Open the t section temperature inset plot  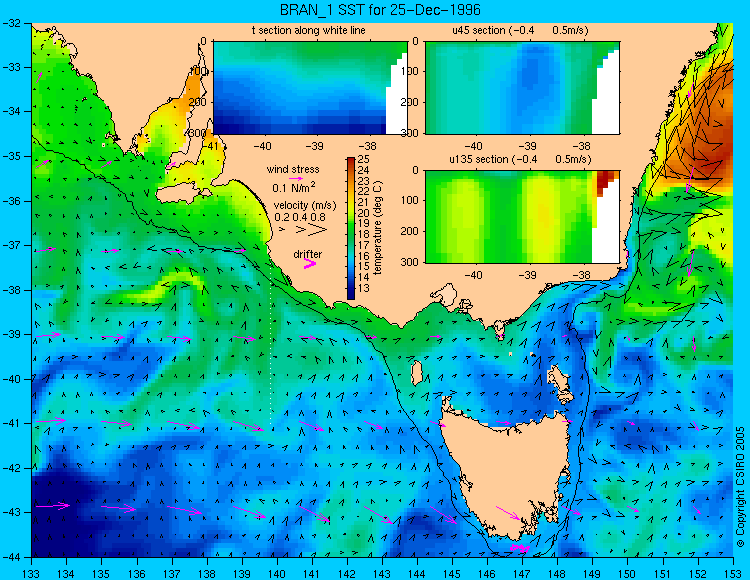click(310, 88)
